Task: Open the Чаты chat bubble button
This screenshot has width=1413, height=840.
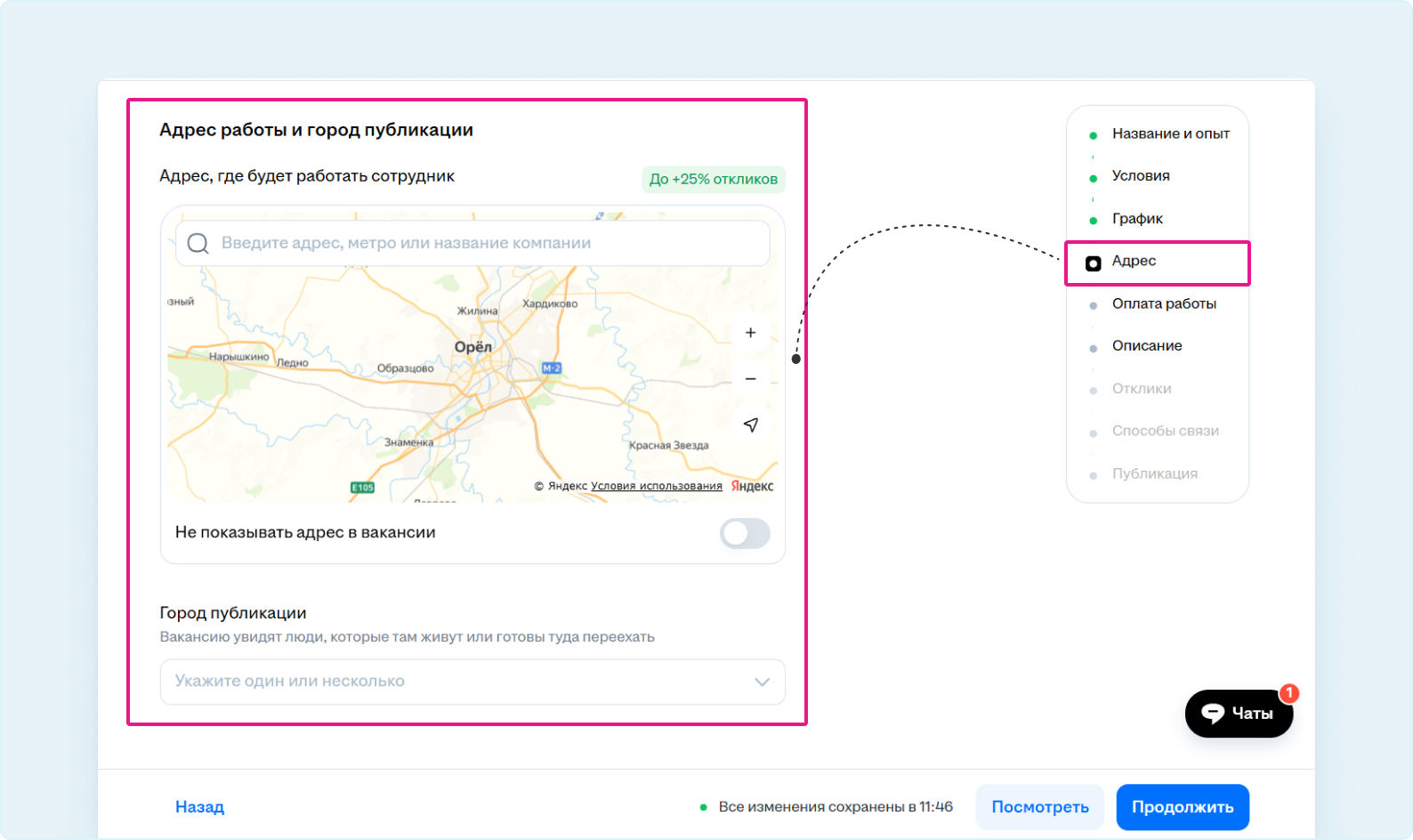Action: 1238,714
